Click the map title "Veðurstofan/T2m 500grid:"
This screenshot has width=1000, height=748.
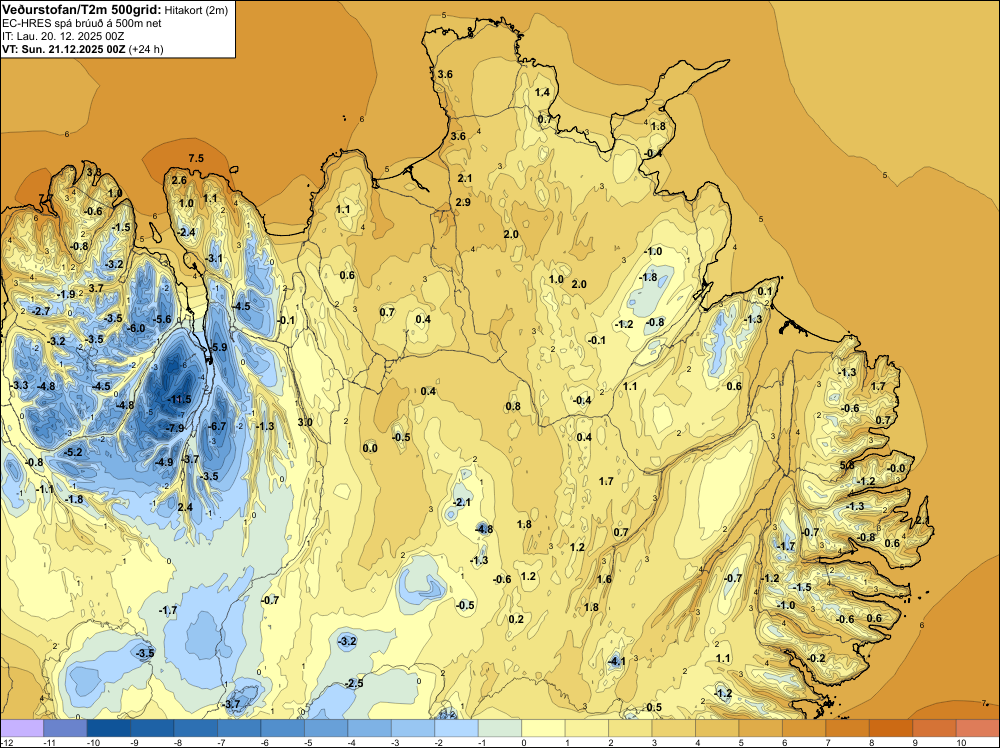(82, 10)
